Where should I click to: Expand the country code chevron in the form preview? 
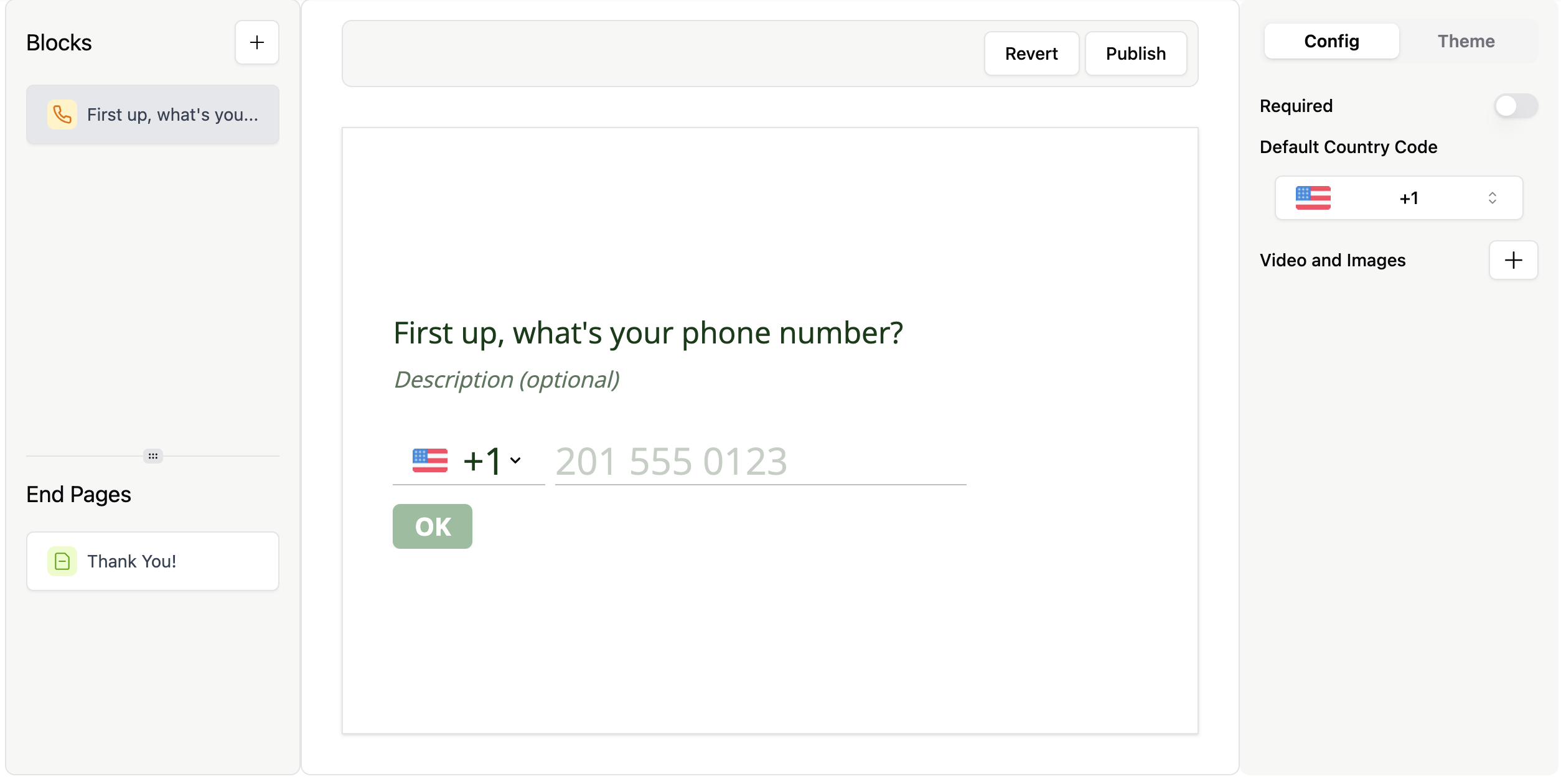point(515,462)
